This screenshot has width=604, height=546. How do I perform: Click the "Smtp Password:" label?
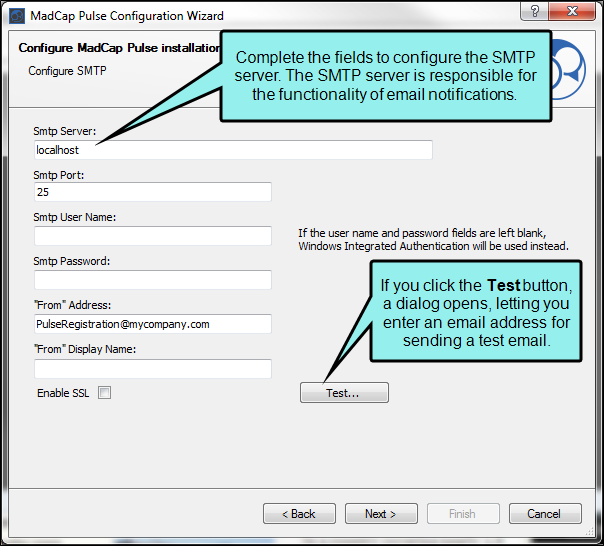tap(72, 261)
